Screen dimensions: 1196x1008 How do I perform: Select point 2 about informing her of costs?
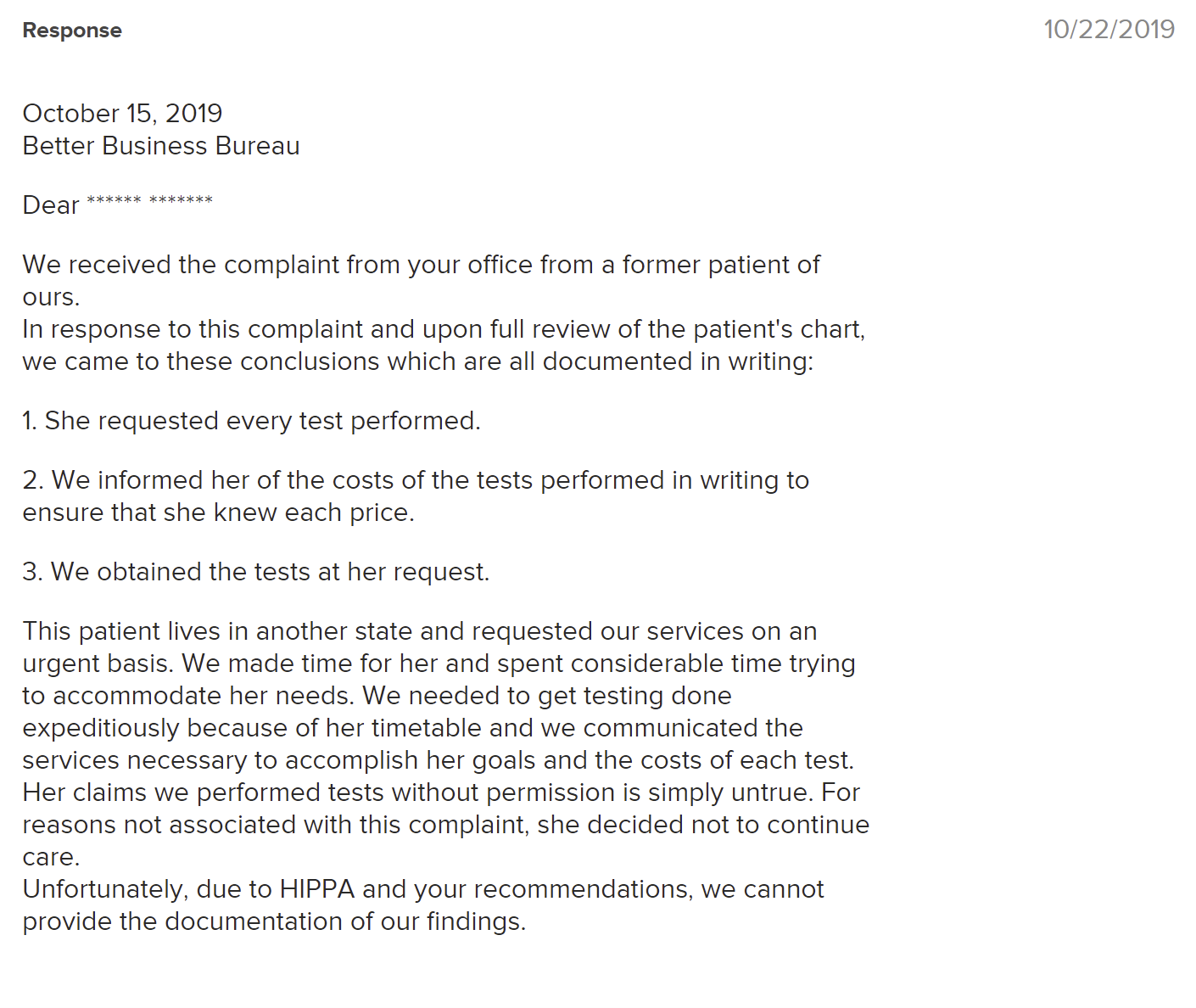[x=416, y=480]
